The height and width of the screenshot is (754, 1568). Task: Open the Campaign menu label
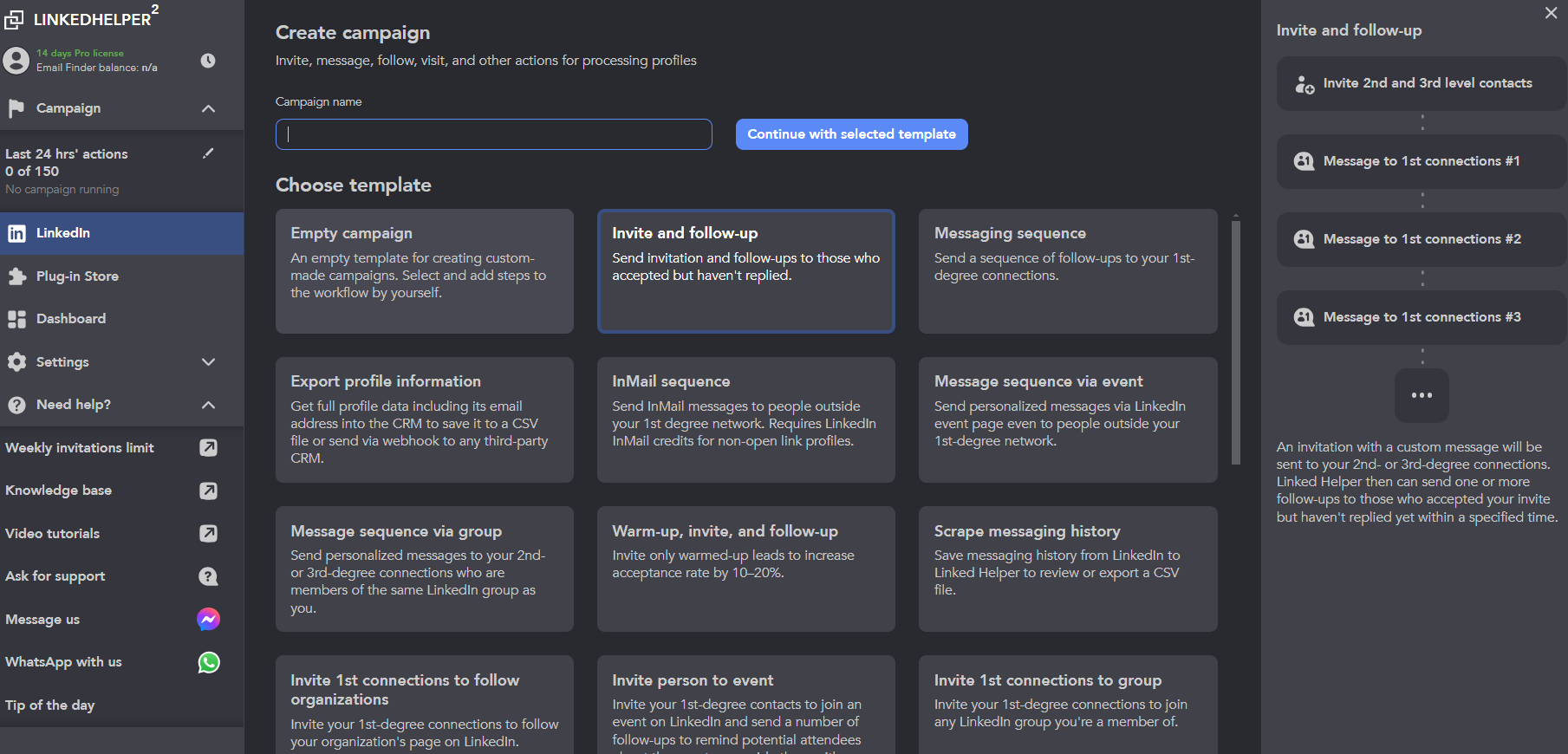[68, 108]
